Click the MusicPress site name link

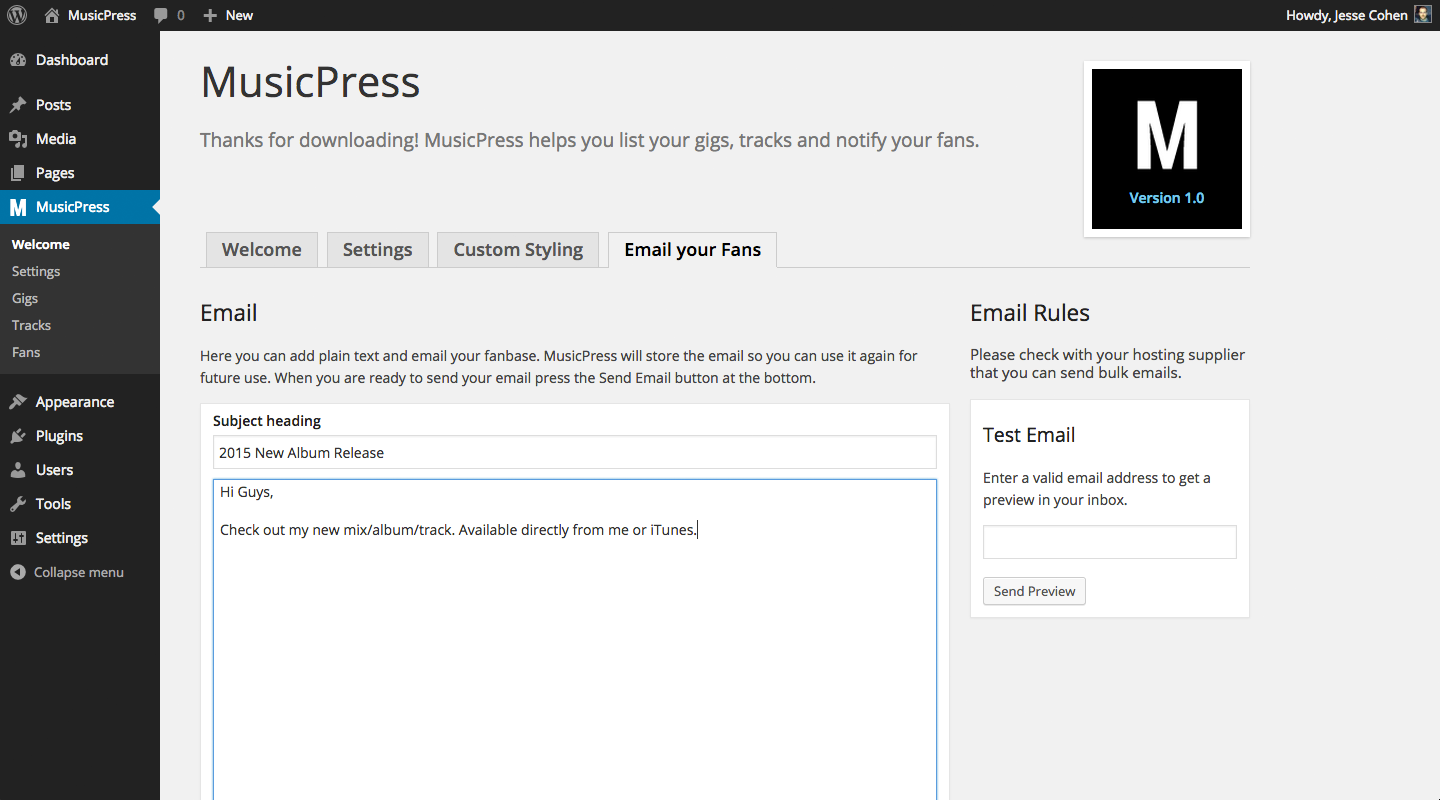(x=102, y=15)
